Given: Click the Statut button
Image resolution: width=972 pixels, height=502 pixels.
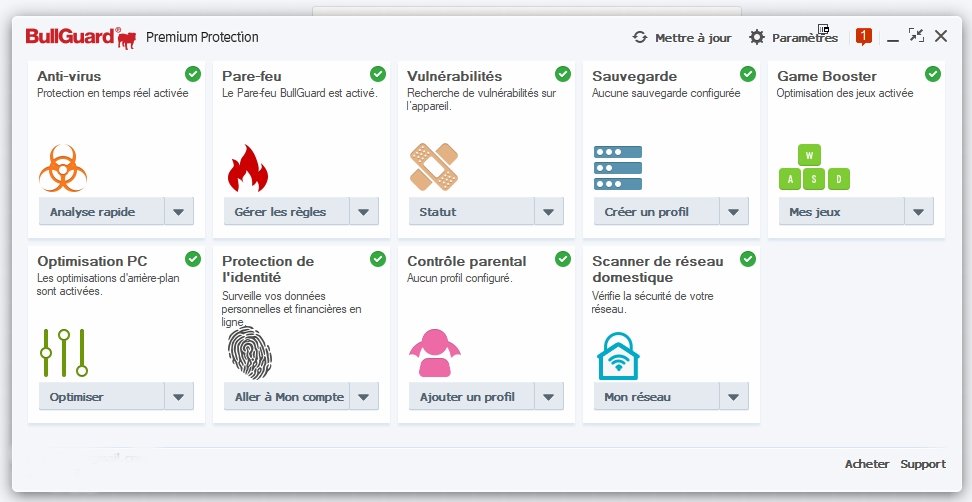Looking at the screenshot, I should click(x=471, y=211).
